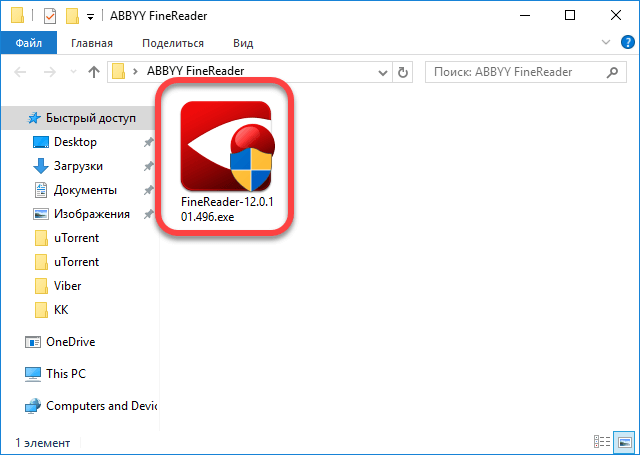Click the pin icon next to Документы
Viewport: 640px width, 455px height.
coord(149,190)
